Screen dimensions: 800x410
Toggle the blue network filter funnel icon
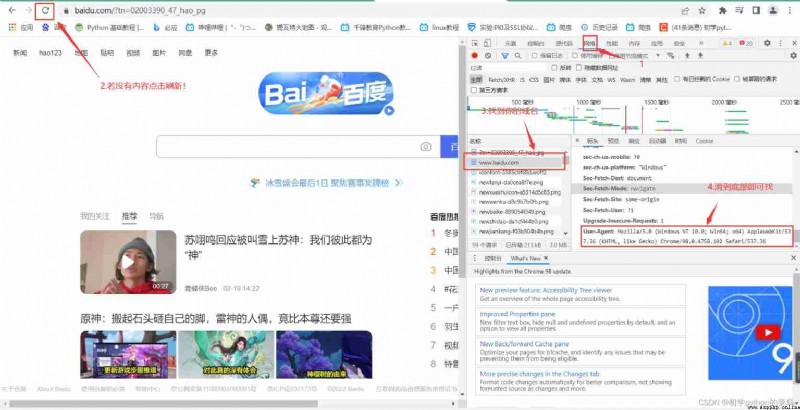tap(505, 56)
